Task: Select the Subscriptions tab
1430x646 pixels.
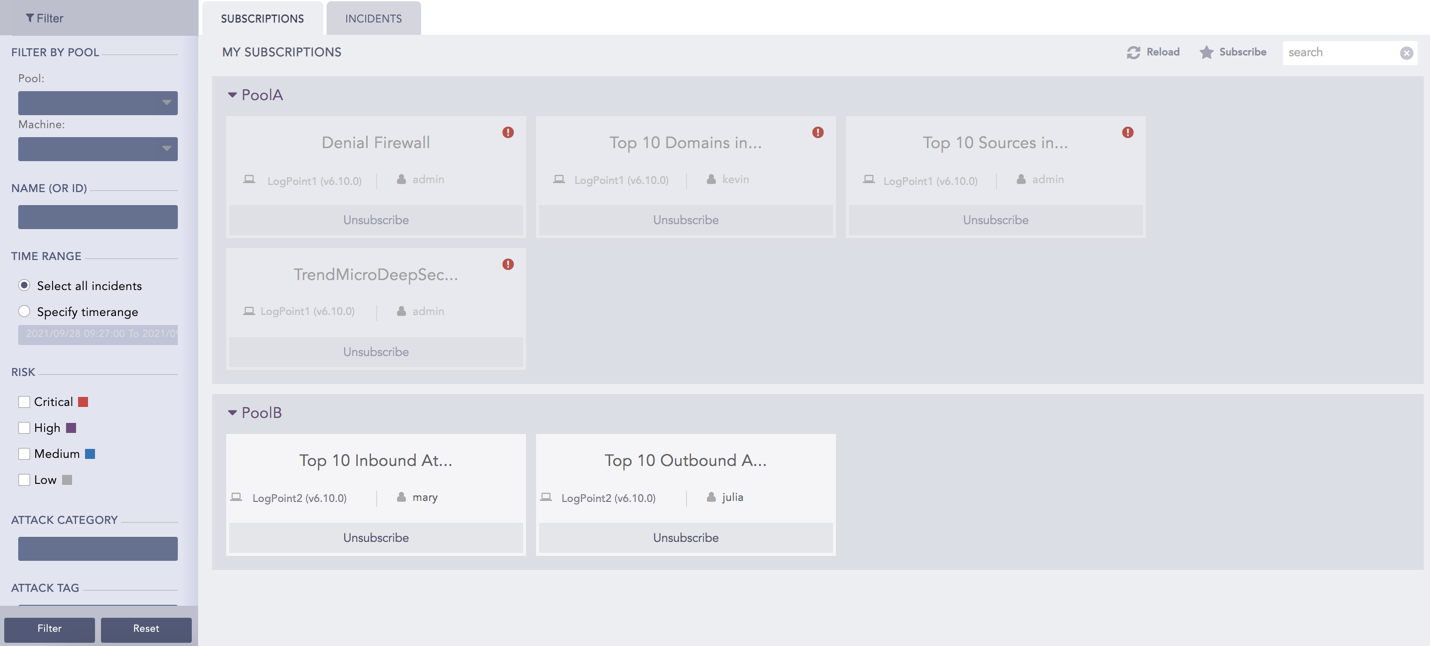Action: click(262, 18)
